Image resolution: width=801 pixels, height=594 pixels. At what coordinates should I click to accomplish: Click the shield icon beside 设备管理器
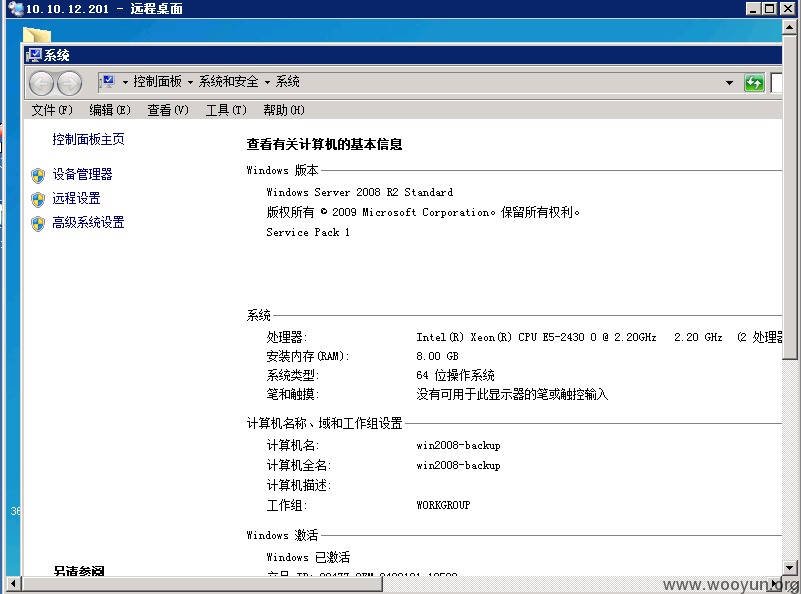(38, 175)
